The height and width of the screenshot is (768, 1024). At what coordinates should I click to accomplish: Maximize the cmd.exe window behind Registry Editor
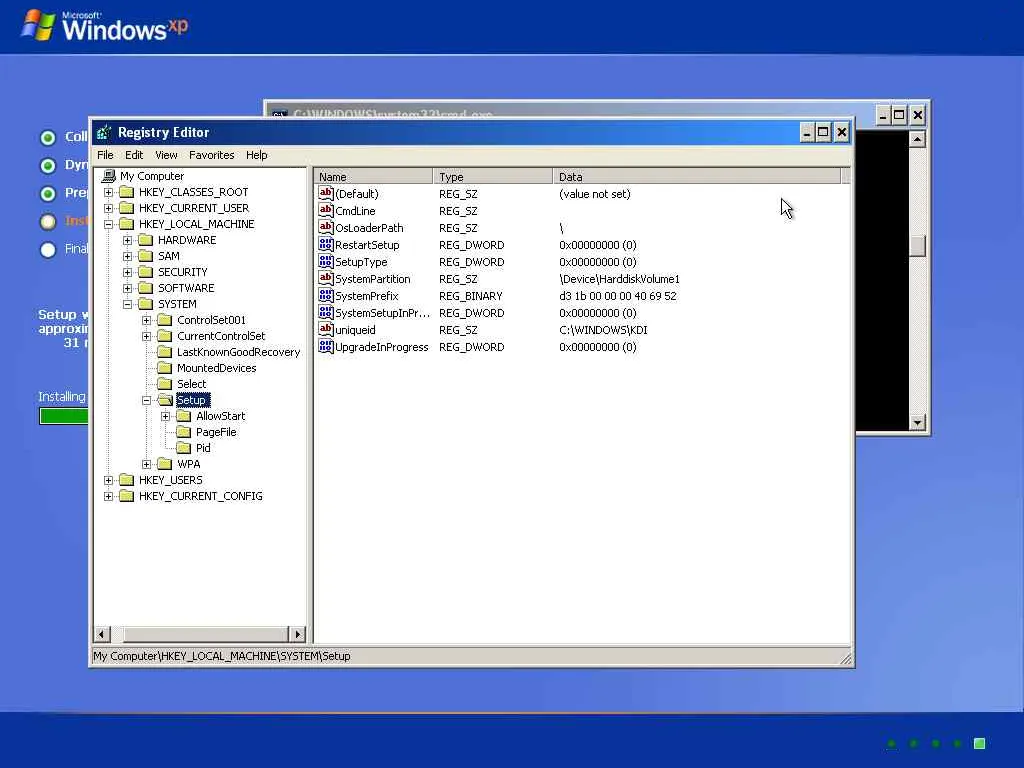[899, 116]
